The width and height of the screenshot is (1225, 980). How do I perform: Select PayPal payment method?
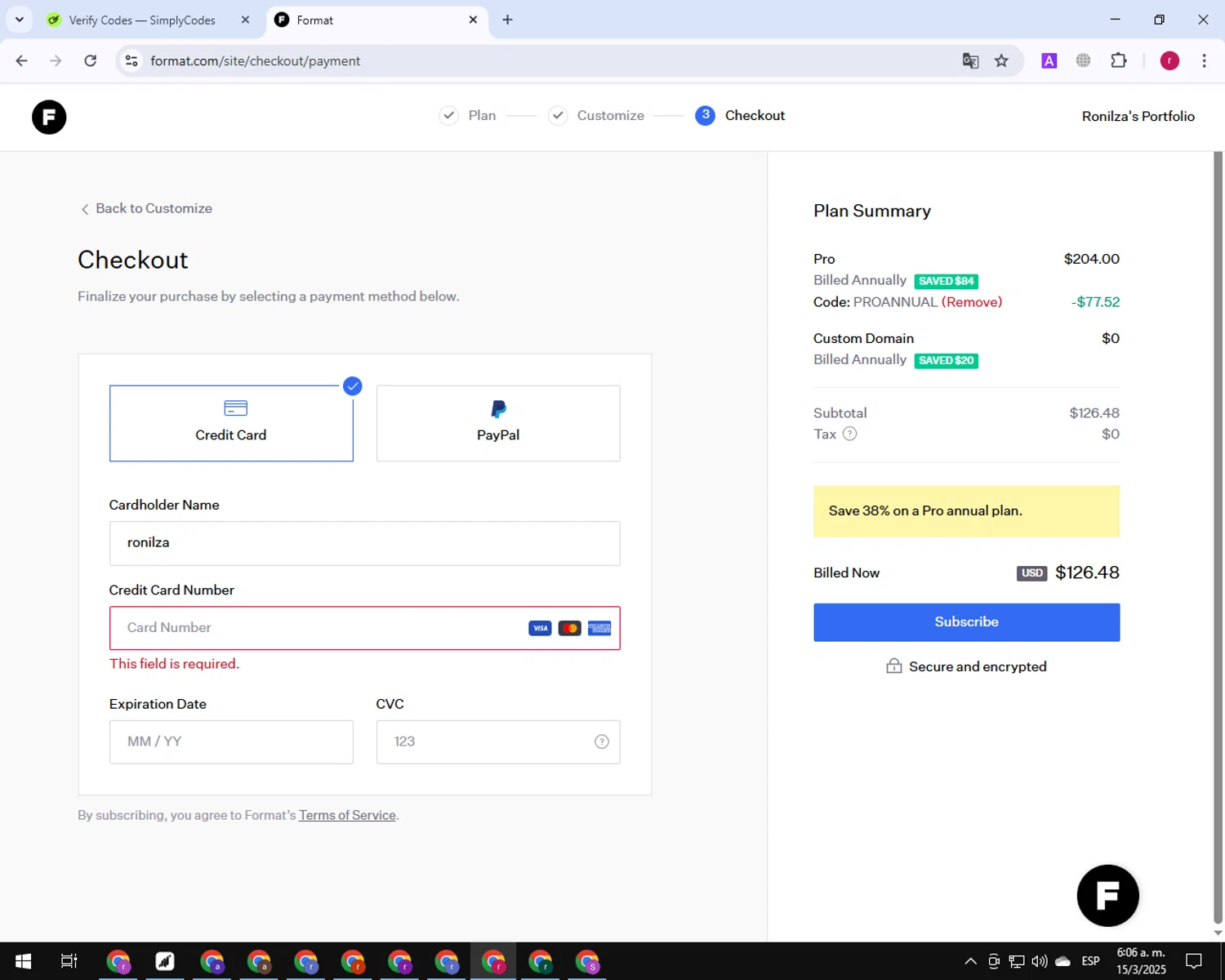tap(498, 423)
